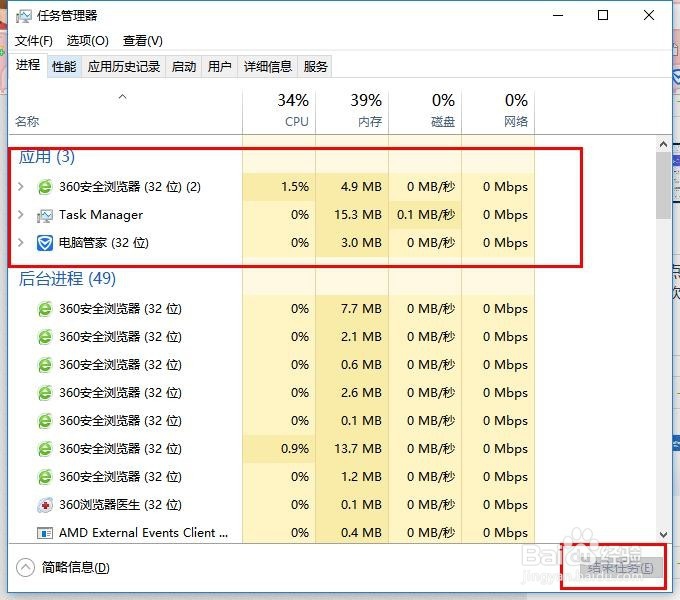Viewport: 680px width, 600px height.
Task: Click icon of 360安全浏览器 row using 7.7 MB
Action: tap(45, 309)
